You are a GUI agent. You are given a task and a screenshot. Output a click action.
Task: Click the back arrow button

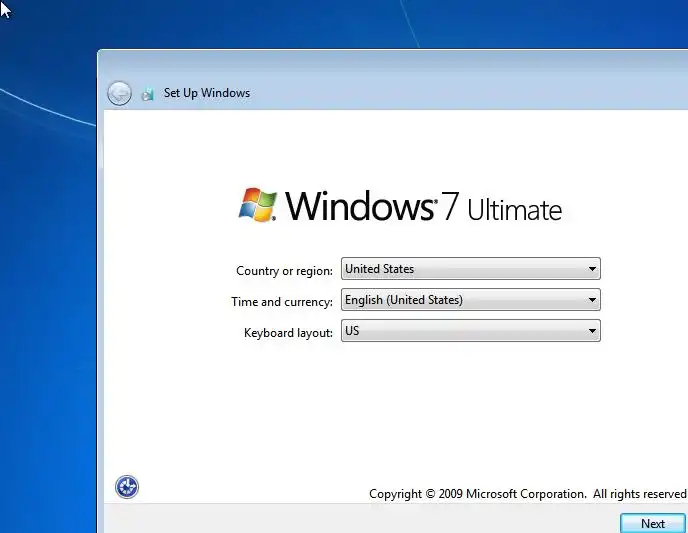point(119,93)
